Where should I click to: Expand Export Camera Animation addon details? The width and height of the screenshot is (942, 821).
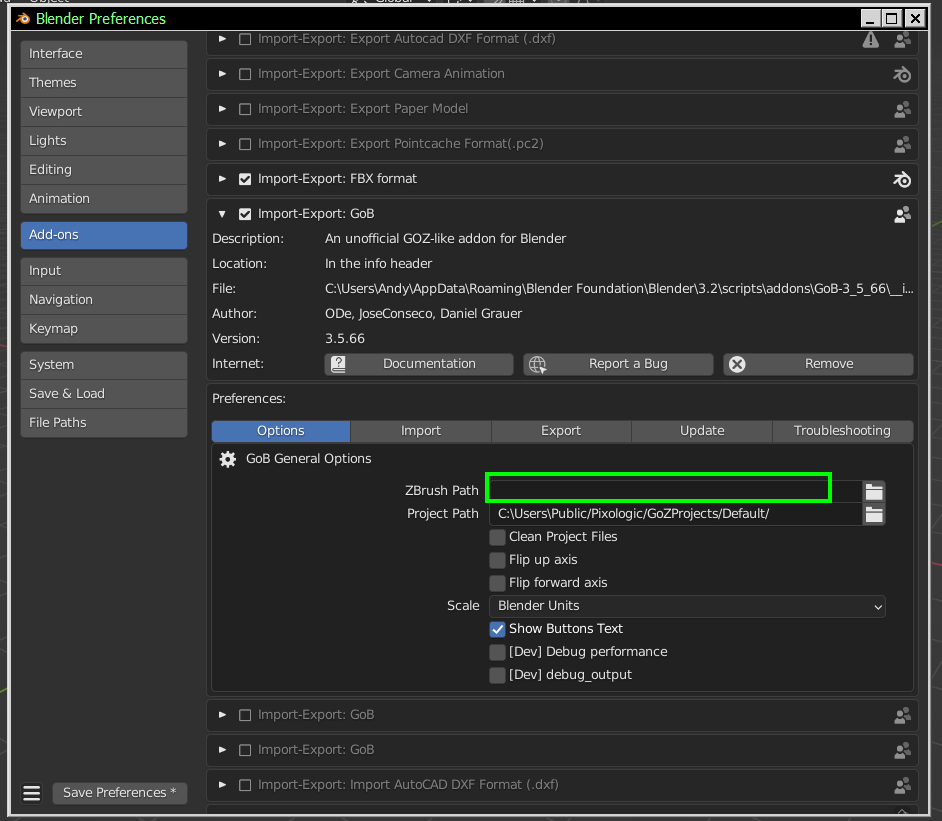(x=222, y=74)
